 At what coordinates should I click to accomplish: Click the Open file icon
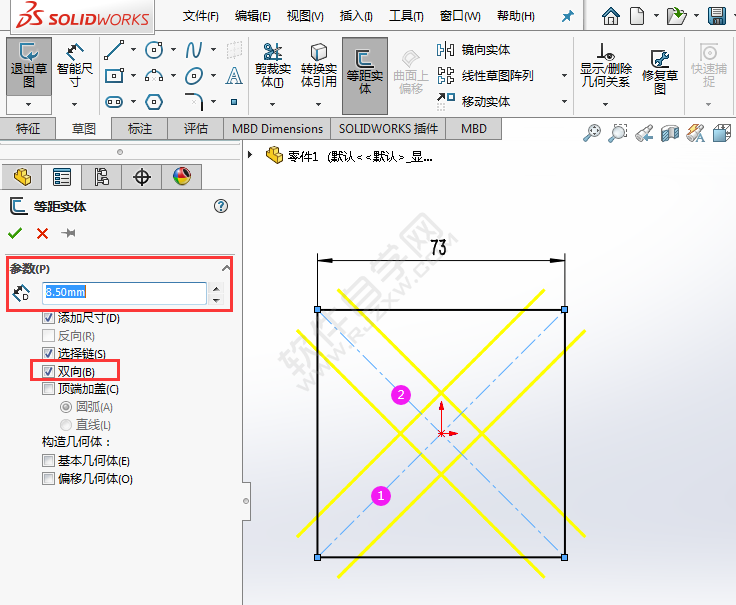click(x=676, y=16)
